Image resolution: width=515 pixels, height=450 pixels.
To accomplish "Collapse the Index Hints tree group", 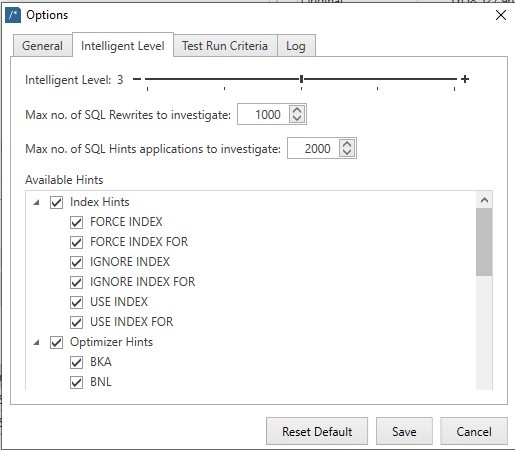I will pos(37,202).
